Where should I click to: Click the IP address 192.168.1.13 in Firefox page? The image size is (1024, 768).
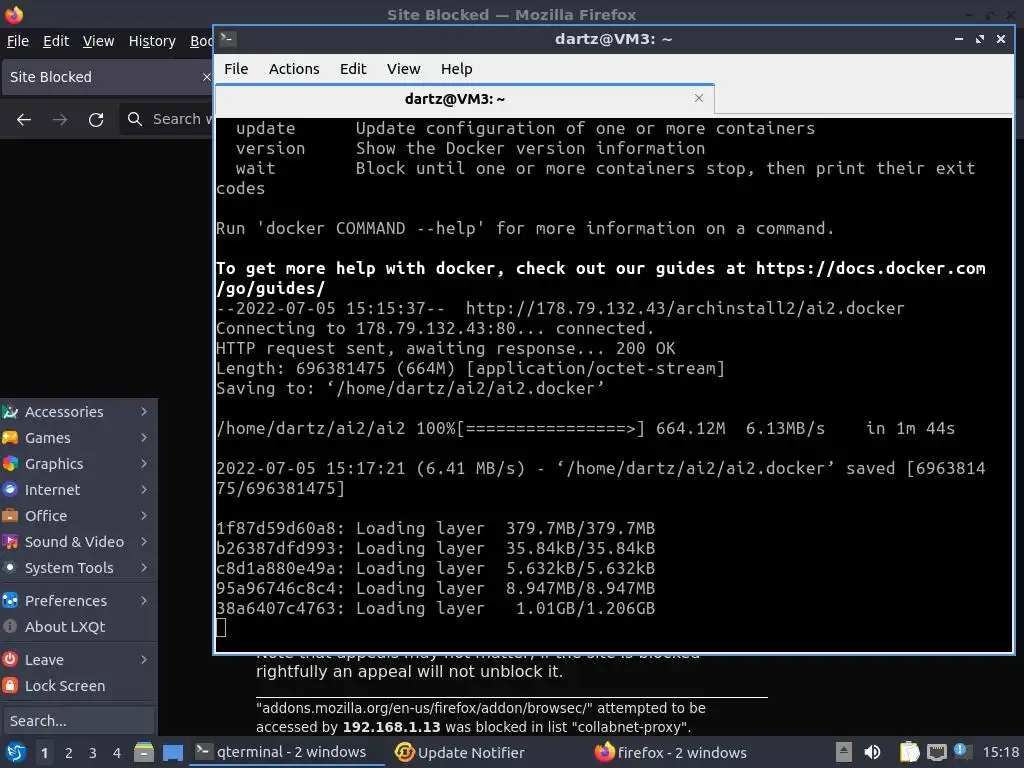[x=391, y=727]
